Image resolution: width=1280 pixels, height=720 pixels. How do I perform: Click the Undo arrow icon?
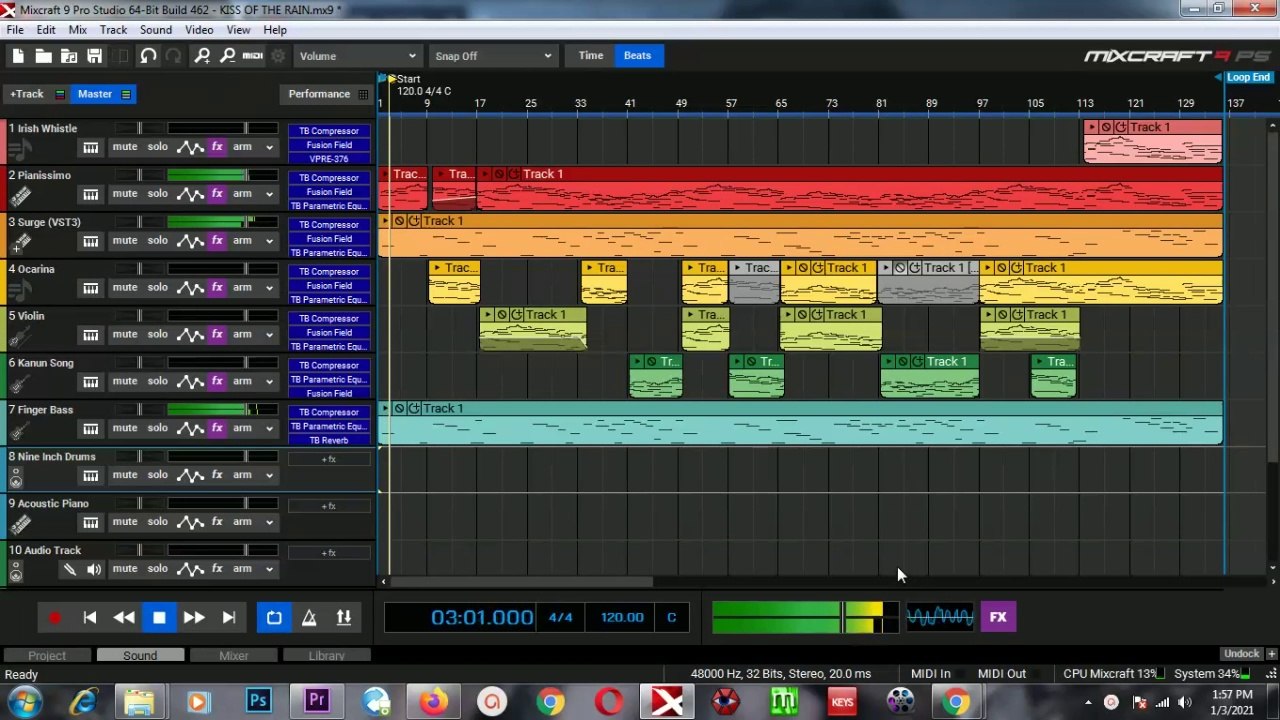(148, 56)
